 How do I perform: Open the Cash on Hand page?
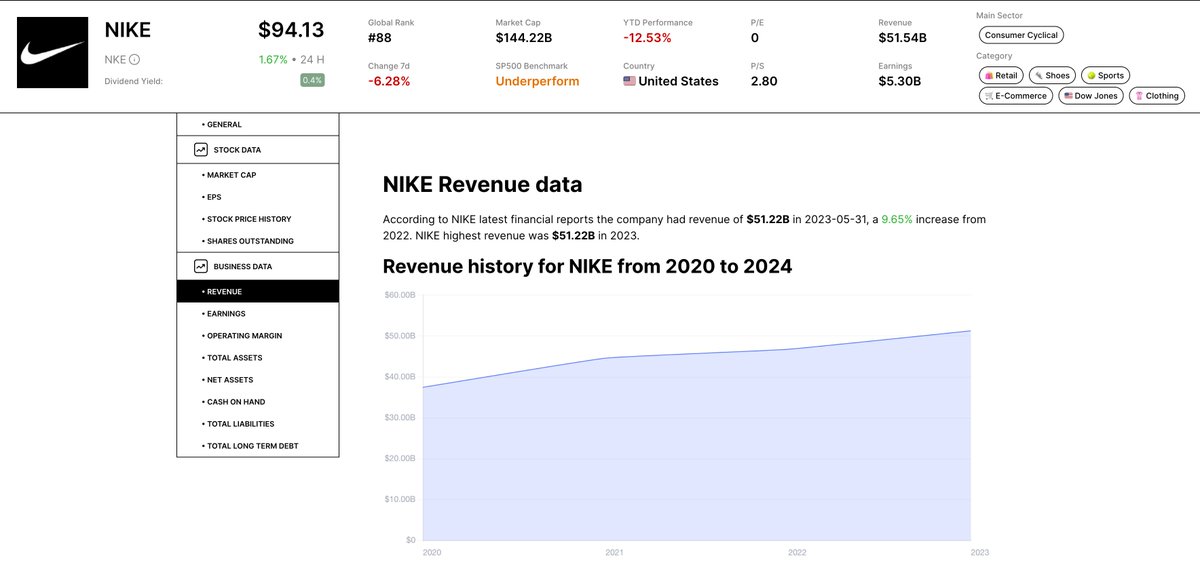tap(258, 401)
